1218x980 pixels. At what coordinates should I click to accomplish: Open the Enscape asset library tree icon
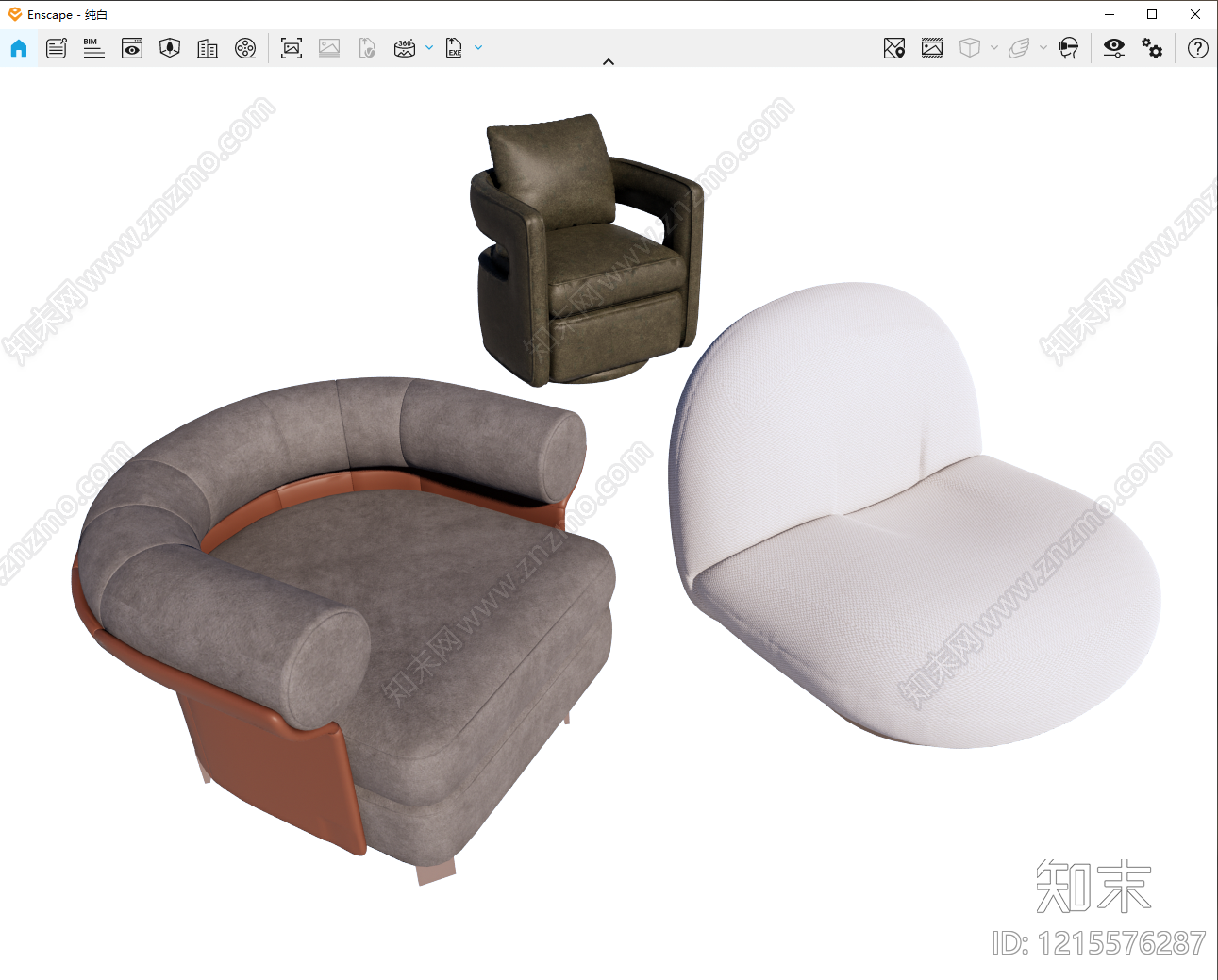(170, 48)
